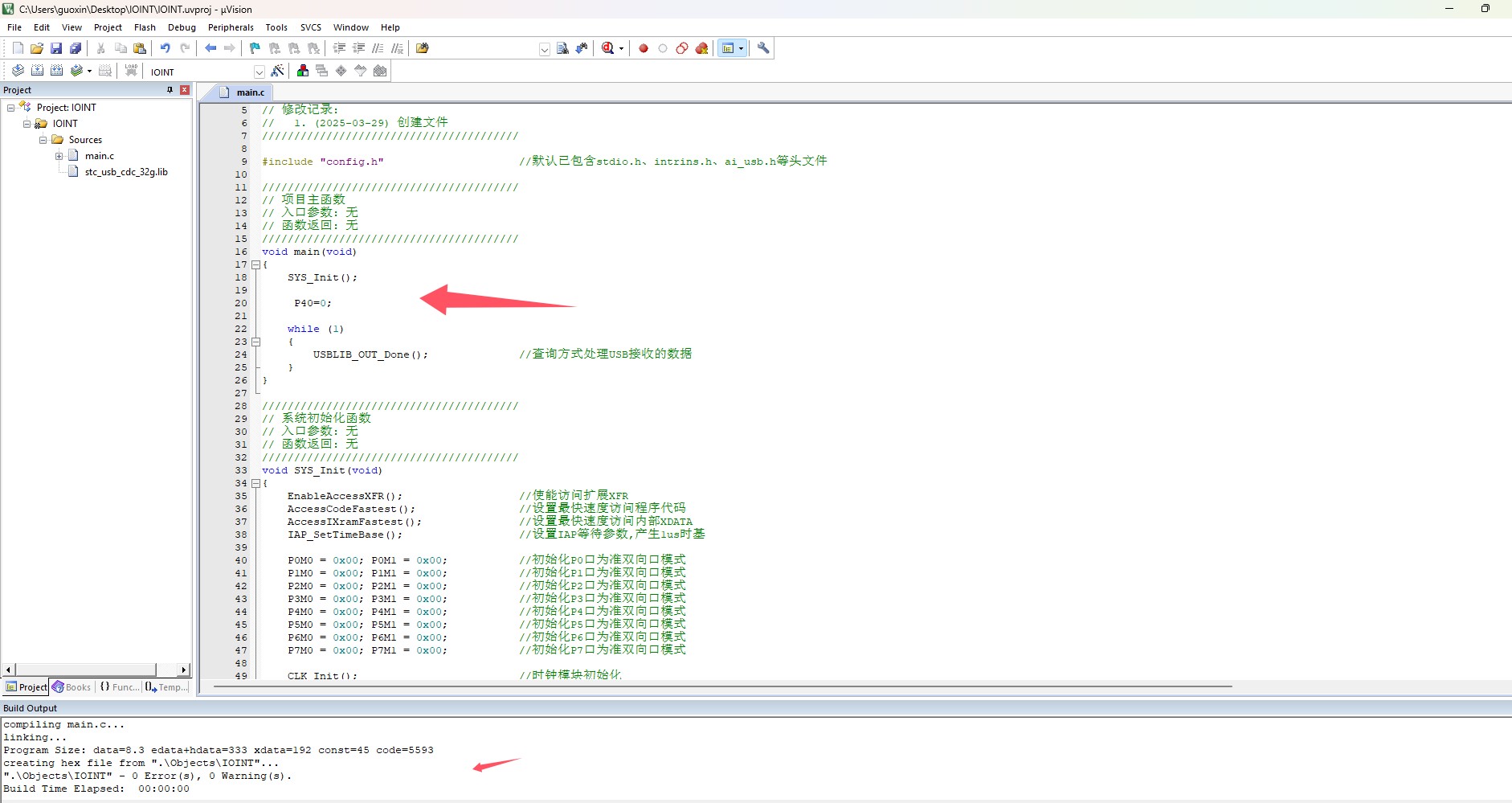The image size is (1512, 803).
Task: Open batch build dropdown arrow
Action: (x=89, y=71)
